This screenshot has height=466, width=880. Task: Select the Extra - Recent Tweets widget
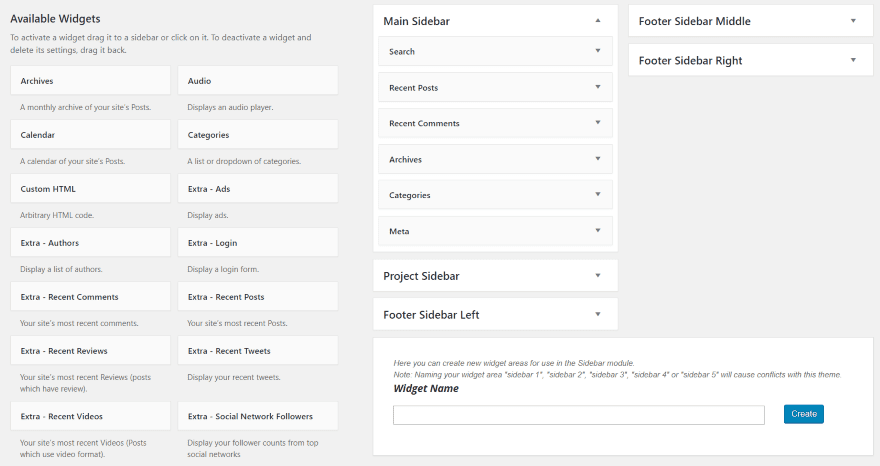(x=257, y=351)
